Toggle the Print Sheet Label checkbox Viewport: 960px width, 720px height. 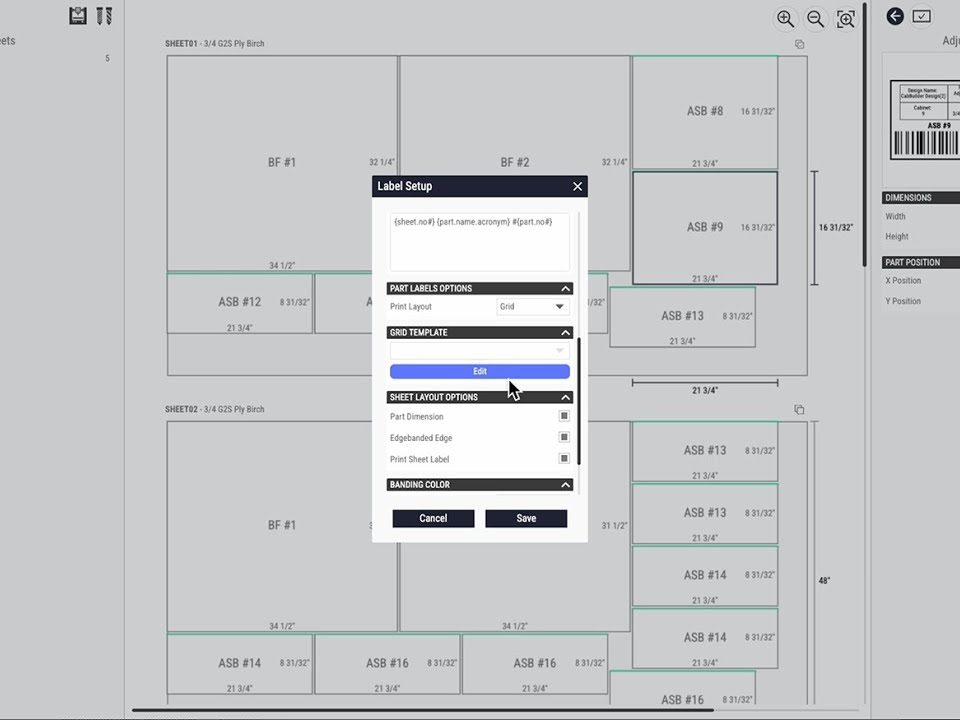(564, 459)
